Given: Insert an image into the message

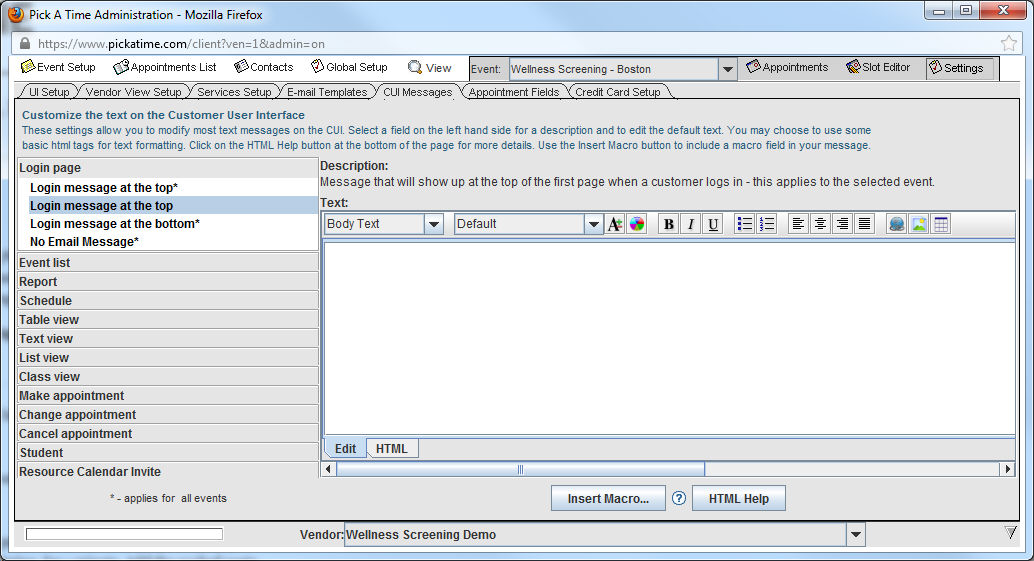Looking at the screenshot, I should 918,224.
